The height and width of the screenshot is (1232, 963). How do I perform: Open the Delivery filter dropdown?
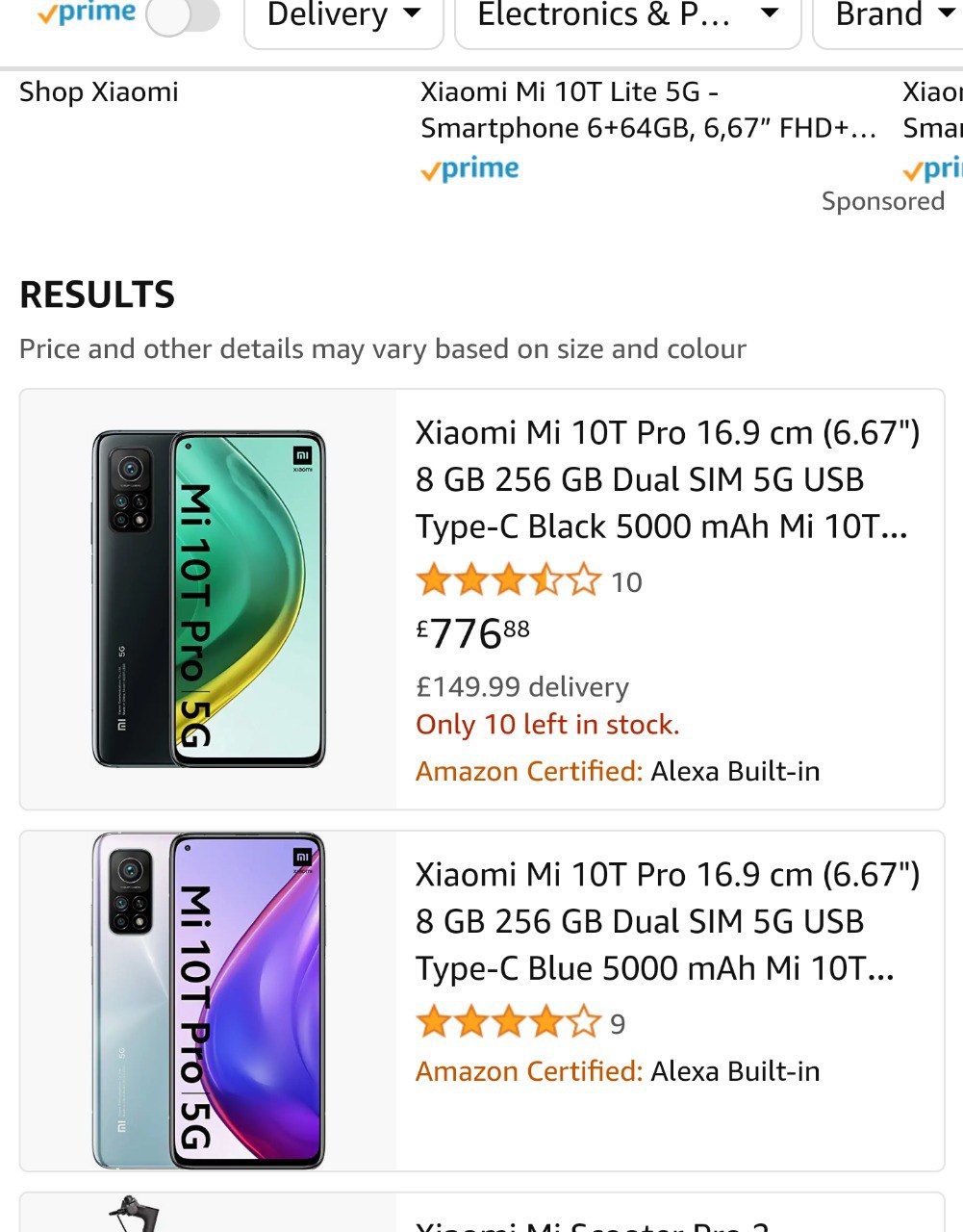point(343,16)
